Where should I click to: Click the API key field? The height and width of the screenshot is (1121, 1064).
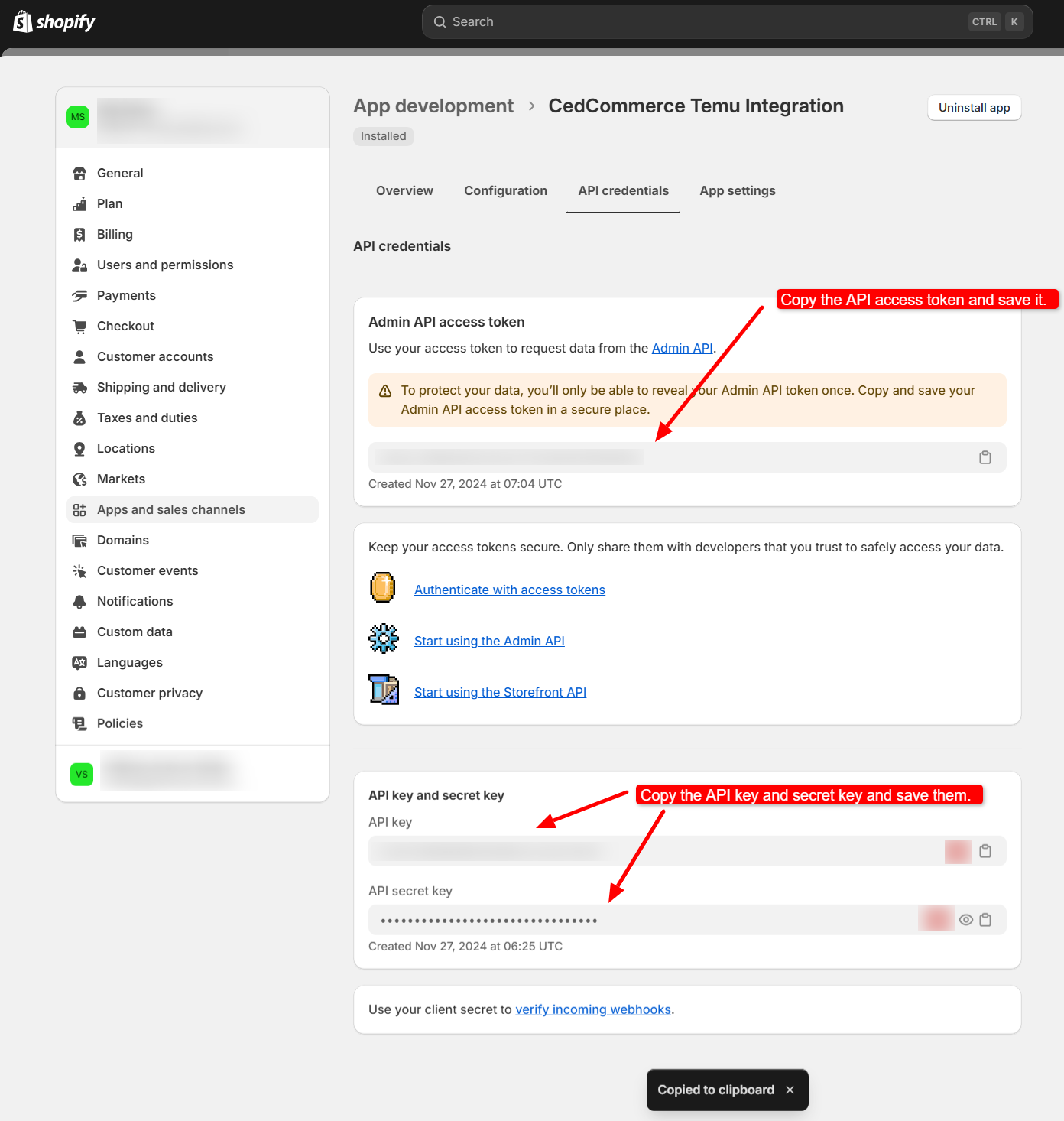(687, 851)
